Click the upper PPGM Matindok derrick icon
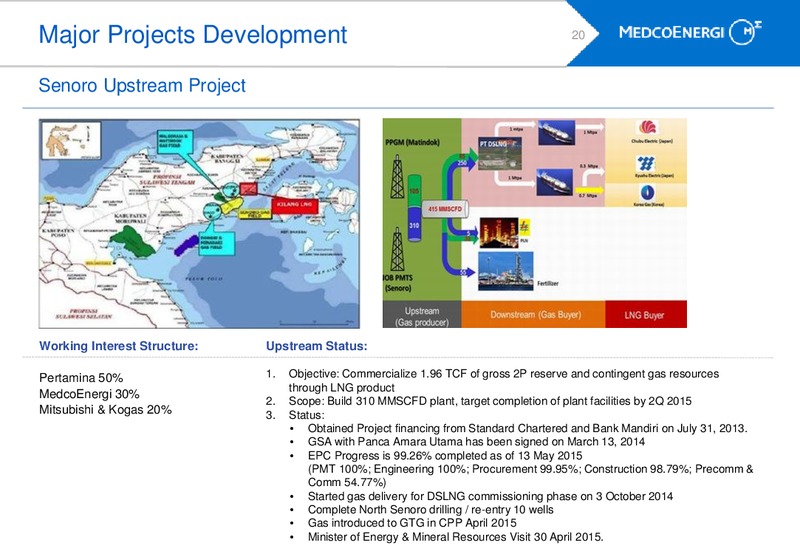 397,177
